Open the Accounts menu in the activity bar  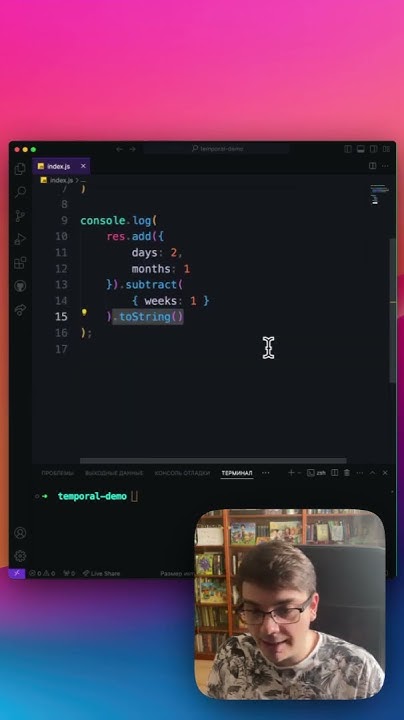click(x=20, y=533)
